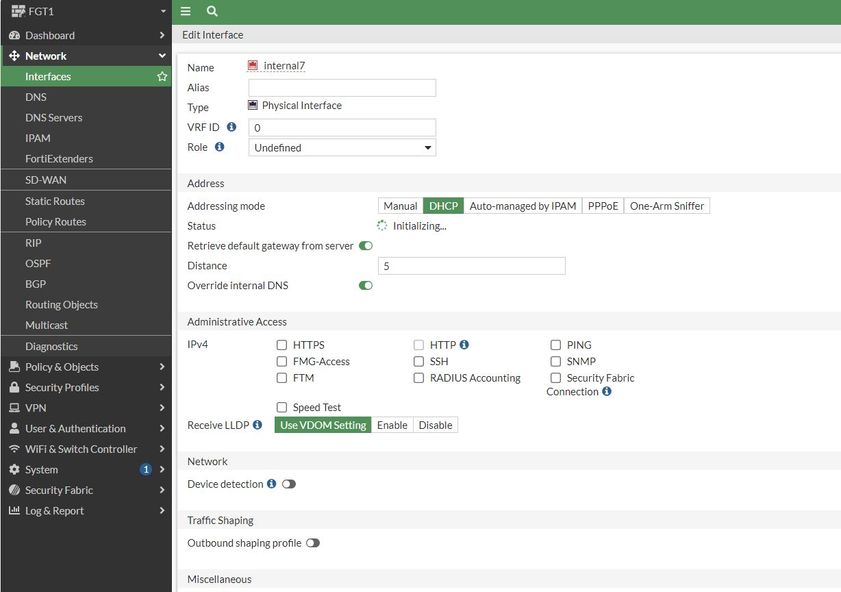Open the FGT1 device dropdown

point(163,11)
